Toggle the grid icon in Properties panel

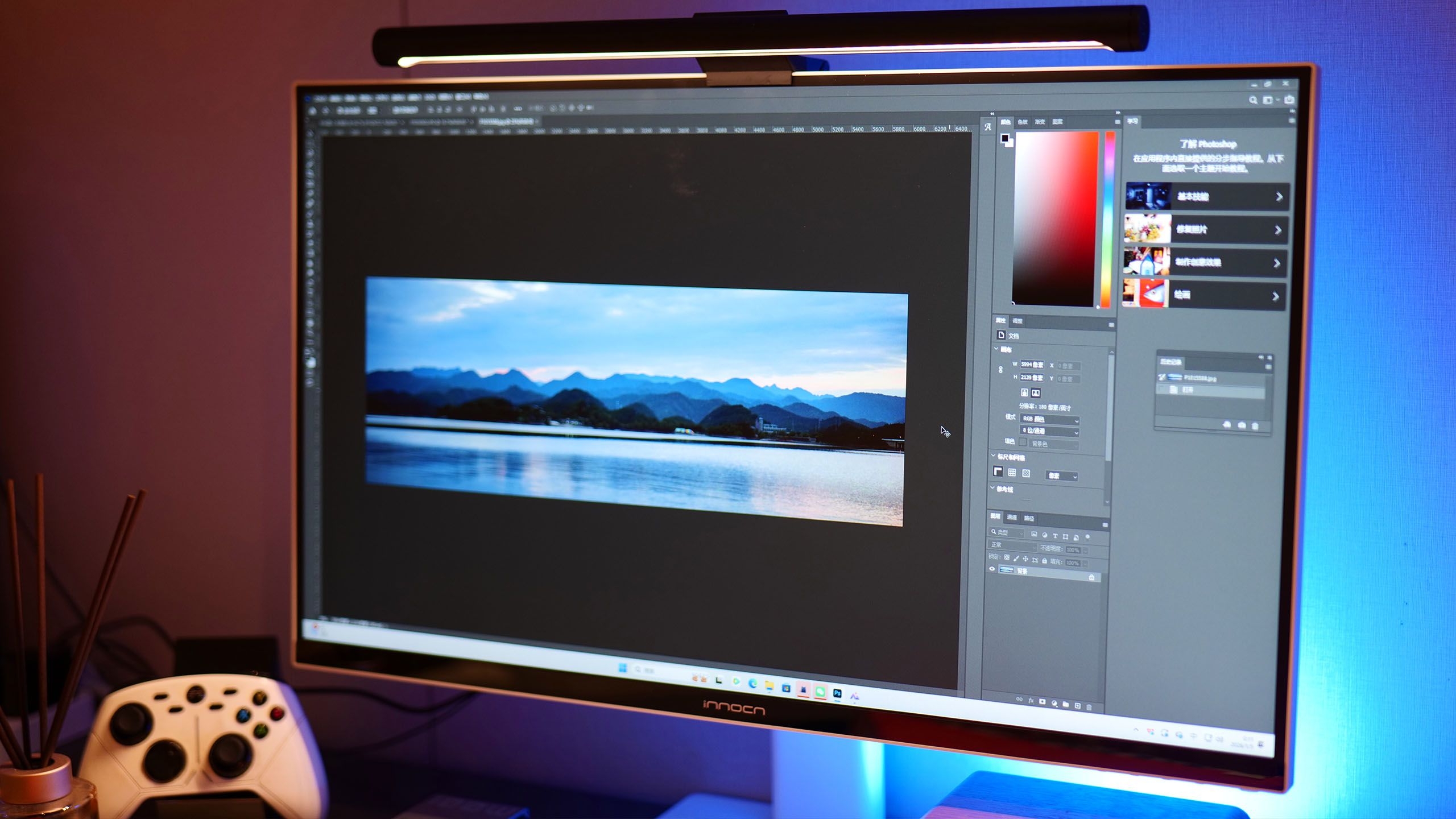1012,472
